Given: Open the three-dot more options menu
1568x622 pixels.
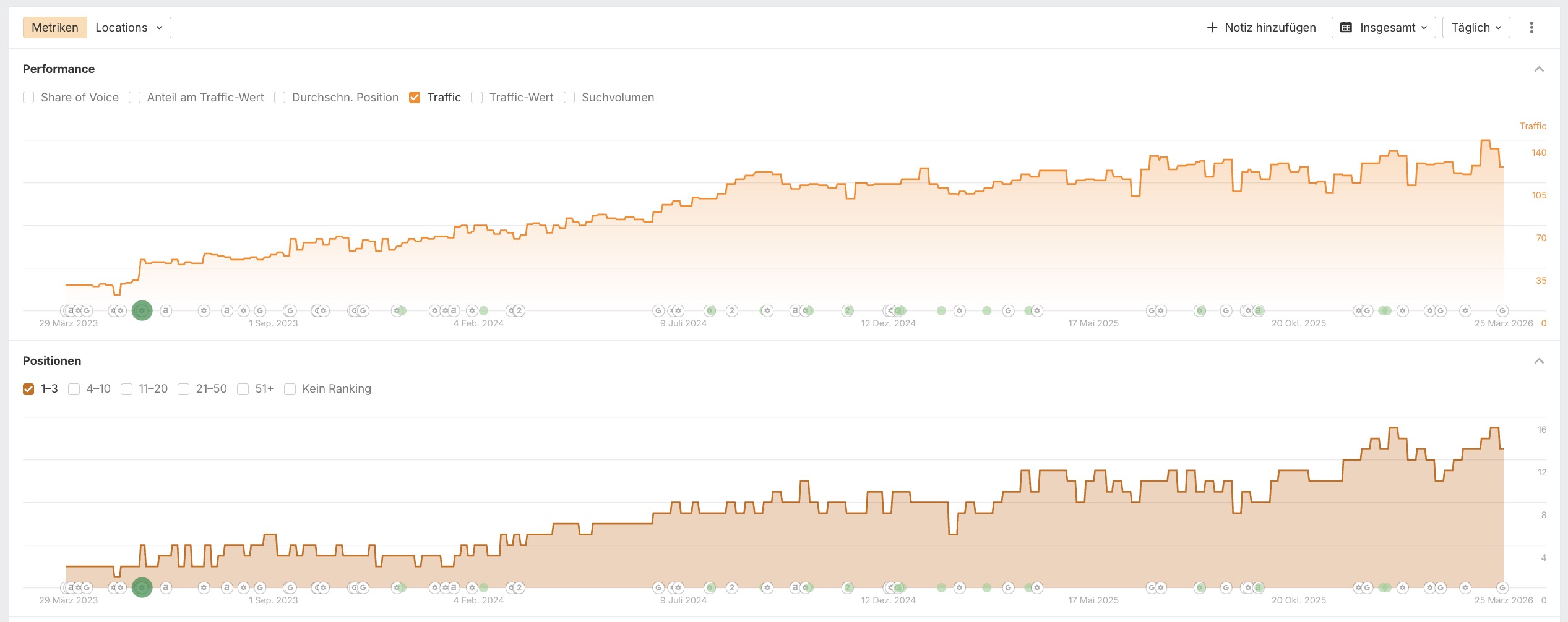Looking at the screenshot, I should [1531, 27].
